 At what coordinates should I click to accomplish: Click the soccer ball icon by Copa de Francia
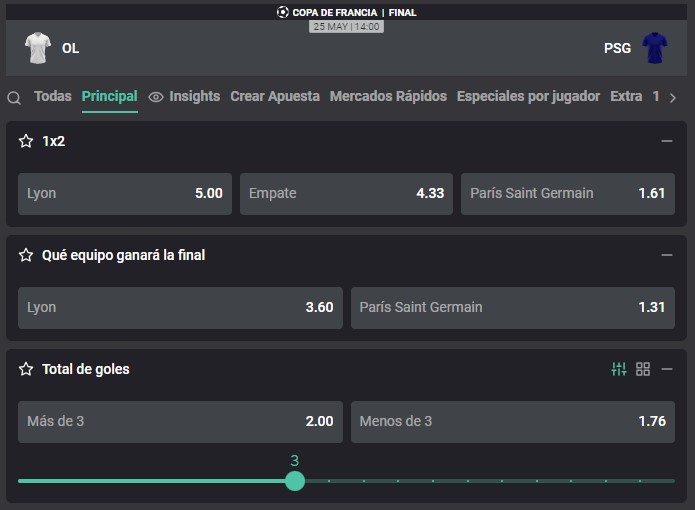tap(282, 12)
